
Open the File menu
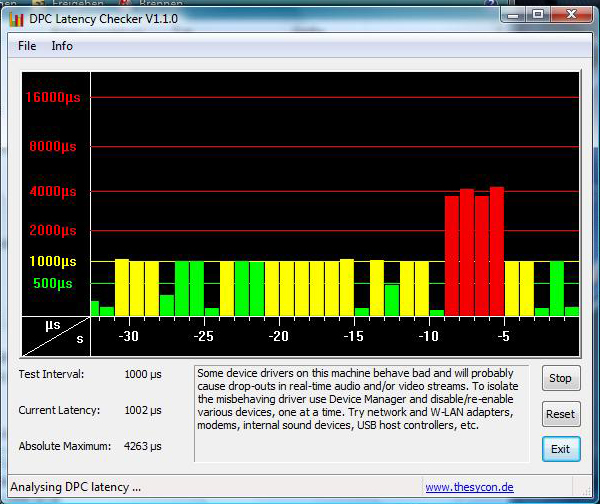[x=27, y=46]
